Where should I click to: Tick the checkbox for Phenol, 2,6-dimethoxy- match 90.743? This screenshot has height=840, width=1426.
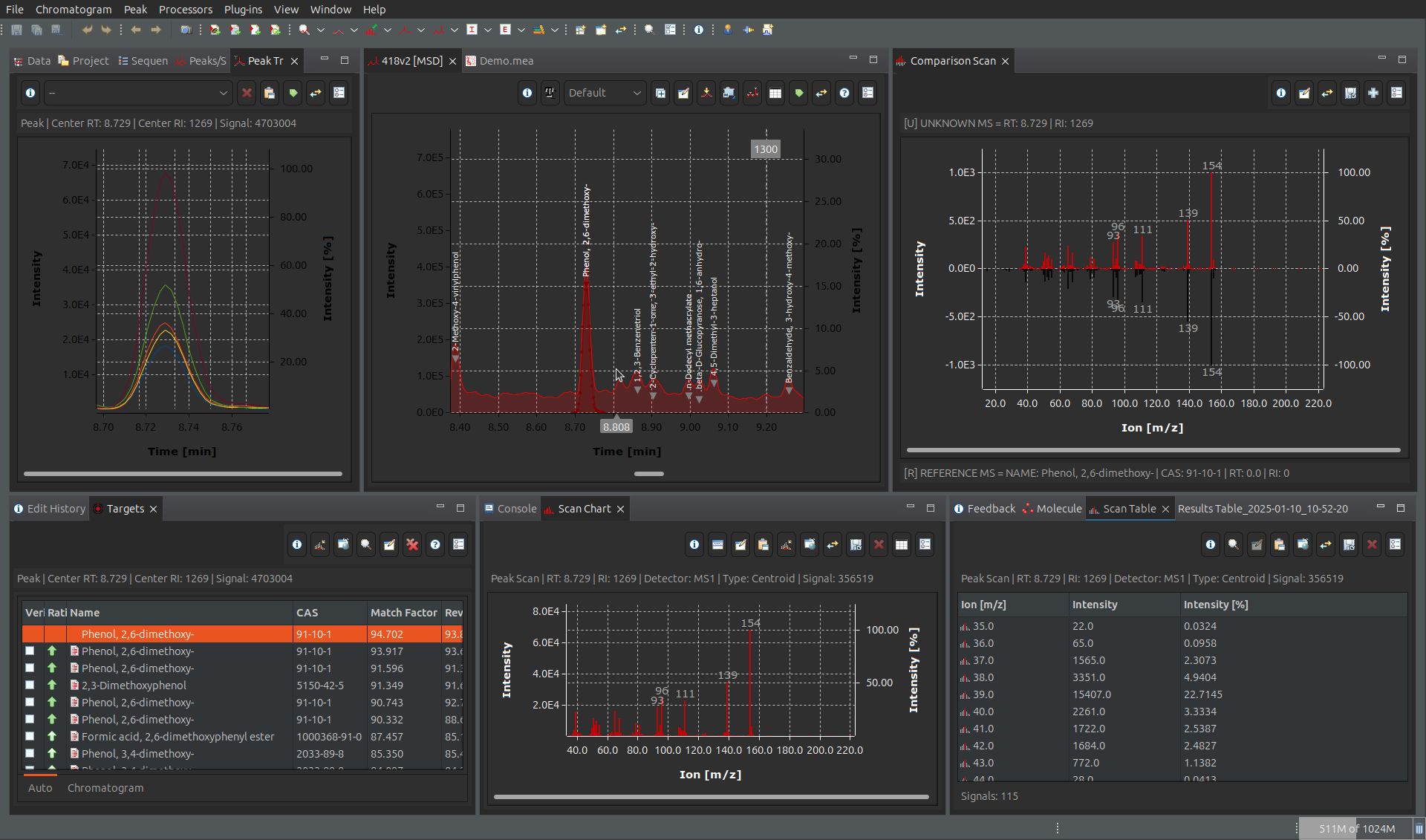[30, 703]
